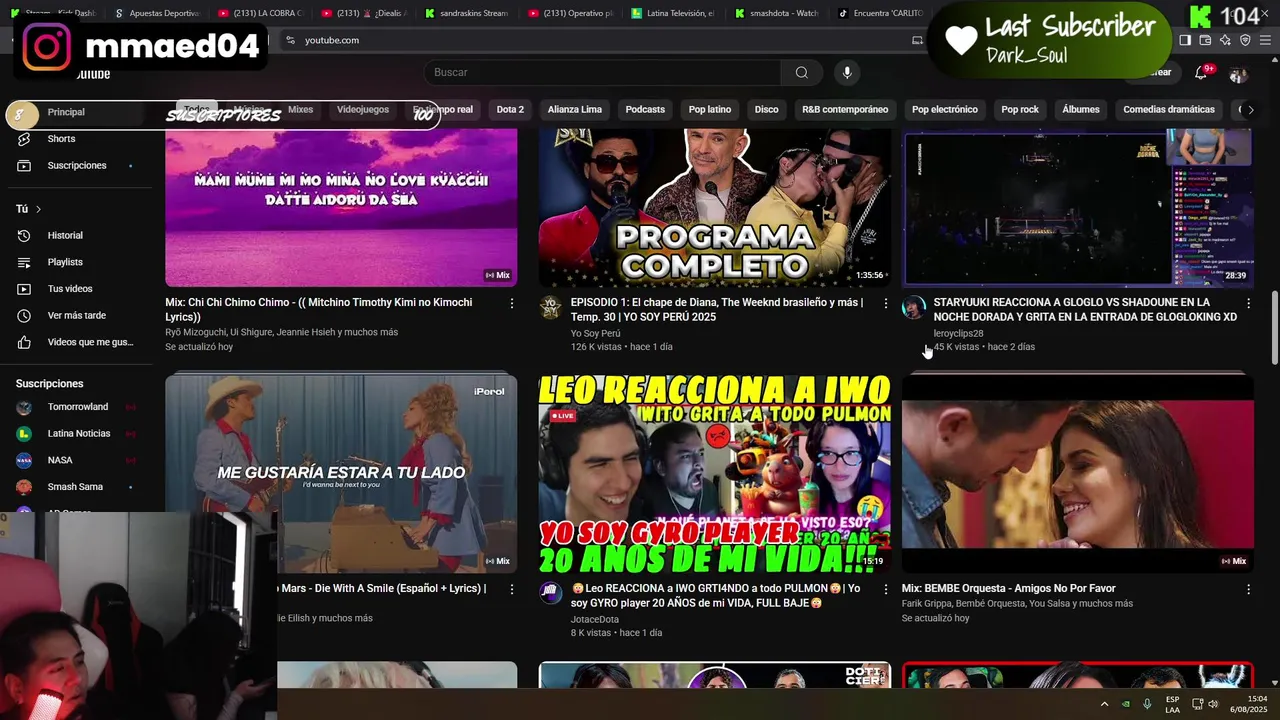Select the Videojuegos filter chip
The image size is (1280, 720).
363,110
